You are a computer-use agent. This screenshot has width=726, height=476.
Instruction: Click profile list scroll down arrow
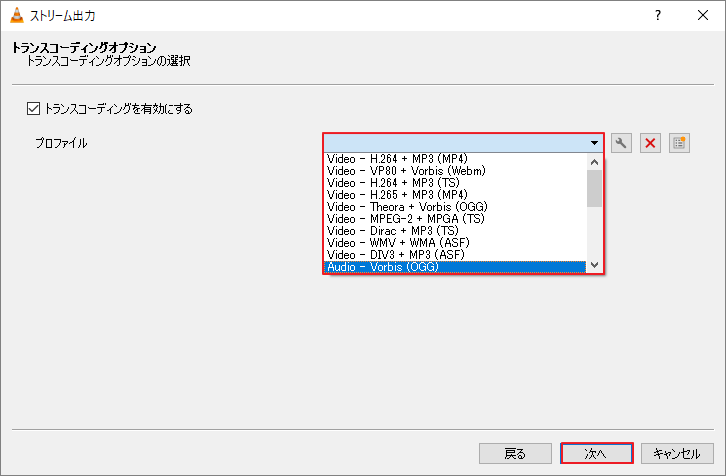[595, 265]
